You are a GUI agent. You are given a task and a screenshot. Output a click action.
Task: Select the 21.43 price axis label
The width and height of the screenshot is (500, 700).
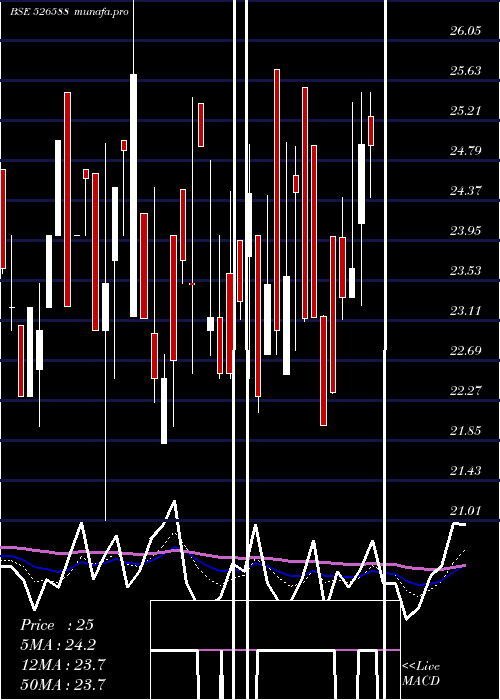(x=466, y=471)
